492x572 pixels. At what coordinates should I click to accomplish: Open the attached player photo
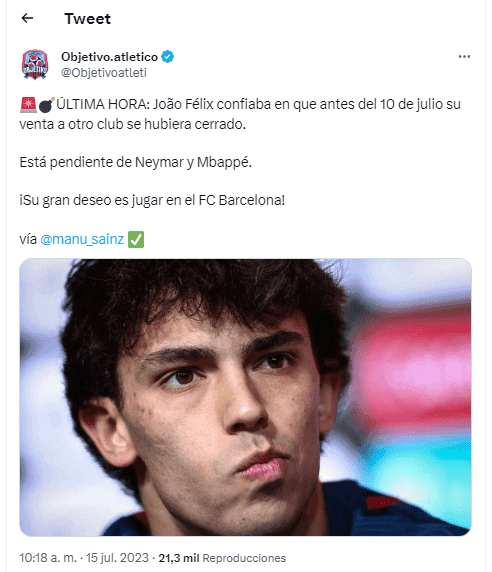click(x=245, y=397)
